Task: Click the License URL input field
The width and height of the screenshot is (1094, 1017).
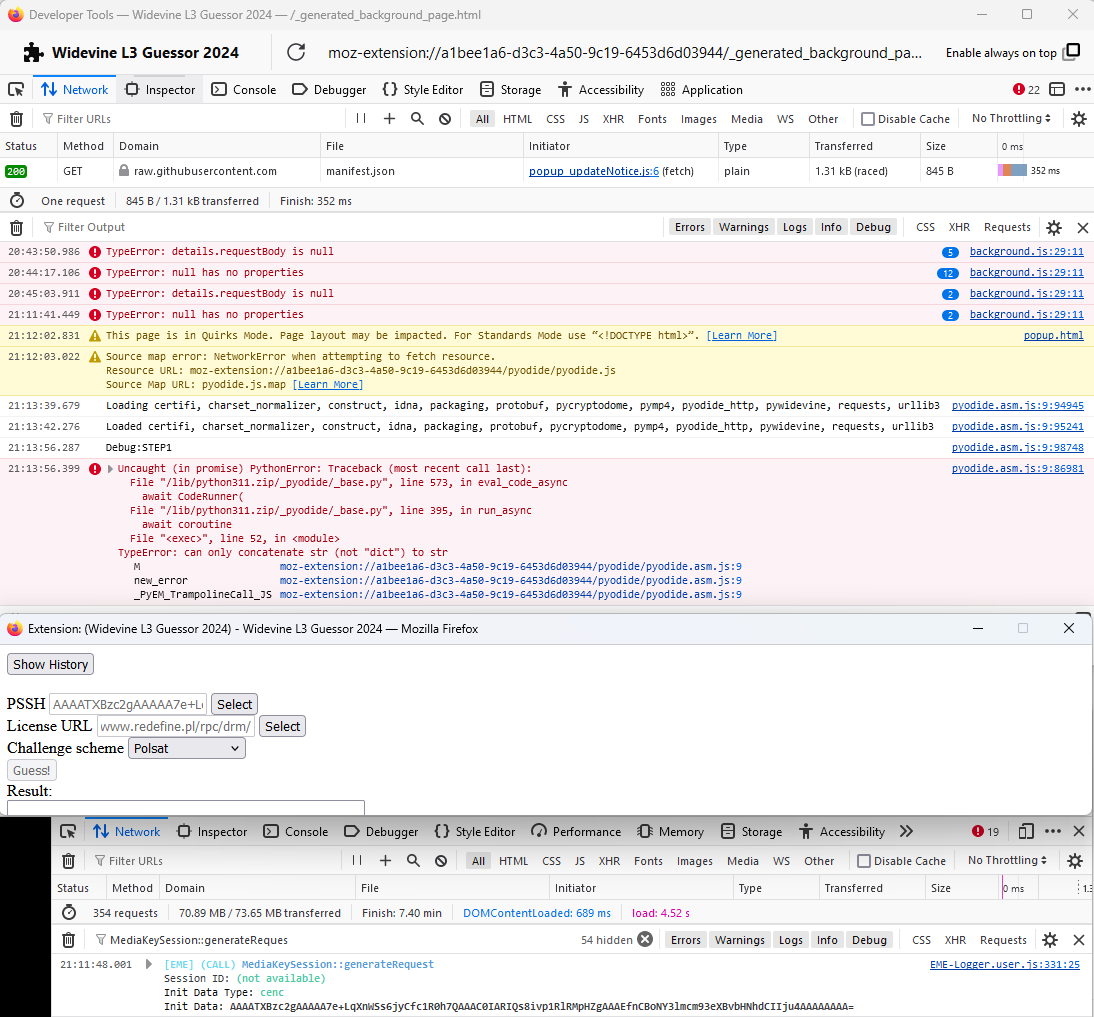Action: click(176, 726)
